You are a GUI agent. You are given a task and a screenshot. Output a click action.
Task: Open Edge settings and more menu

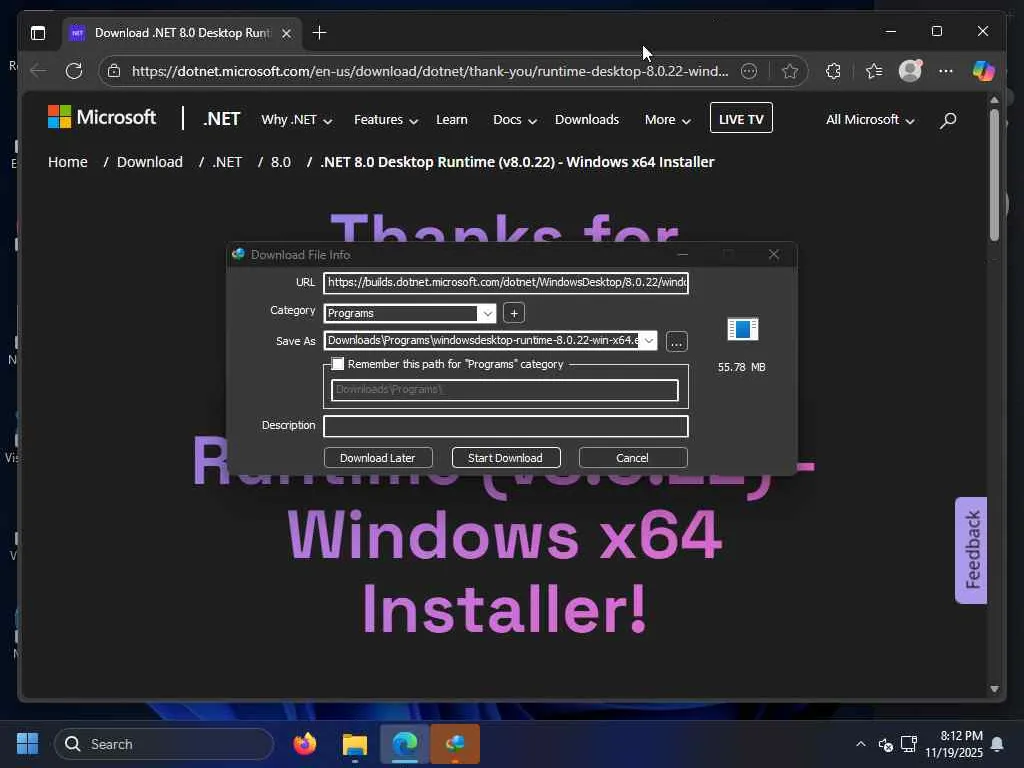pos(946,71)
